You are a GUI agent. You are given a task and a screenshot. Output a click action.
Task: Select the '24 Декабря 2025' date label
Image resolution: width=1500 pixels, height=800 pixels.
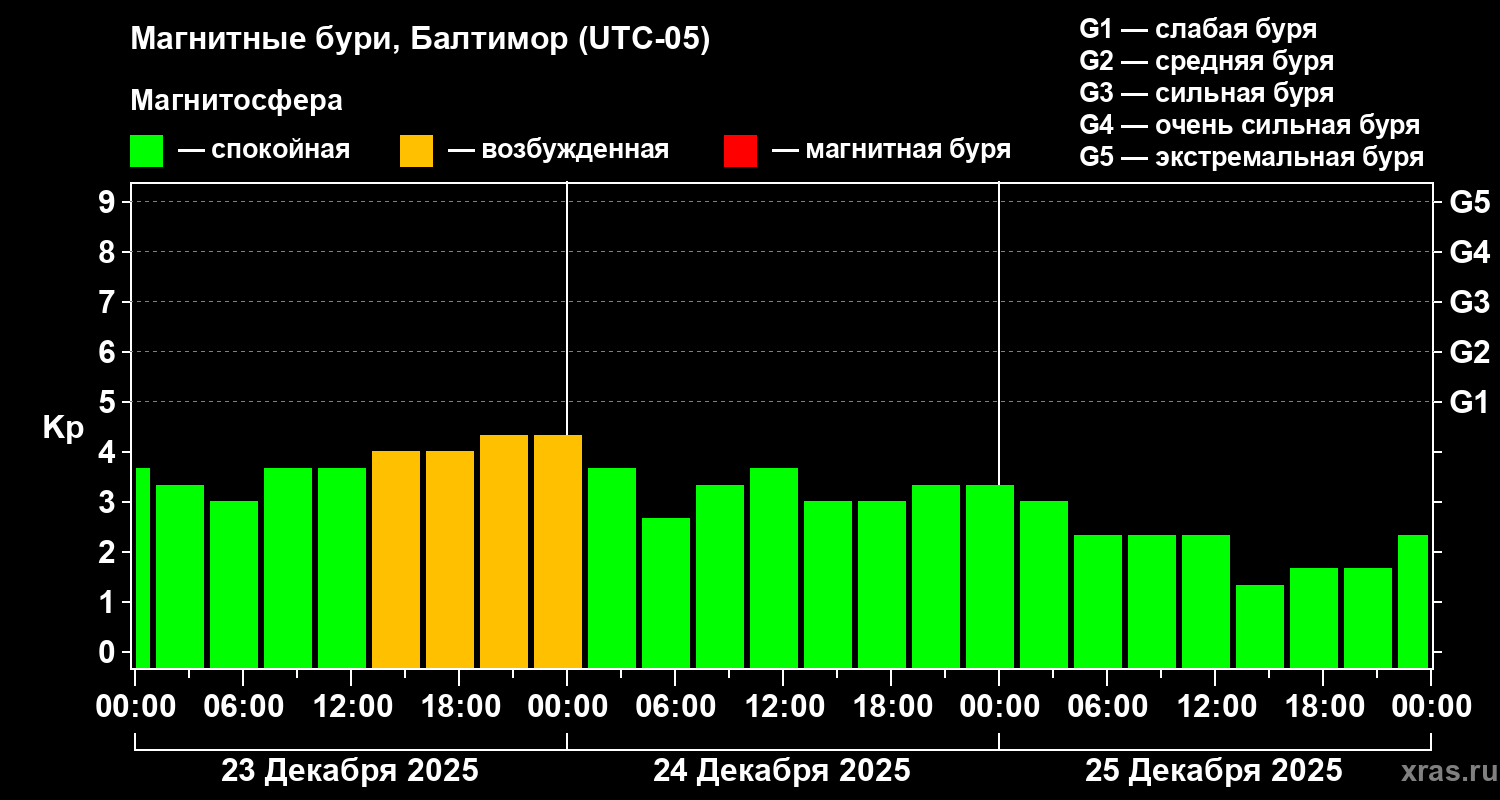click(782, 771)
